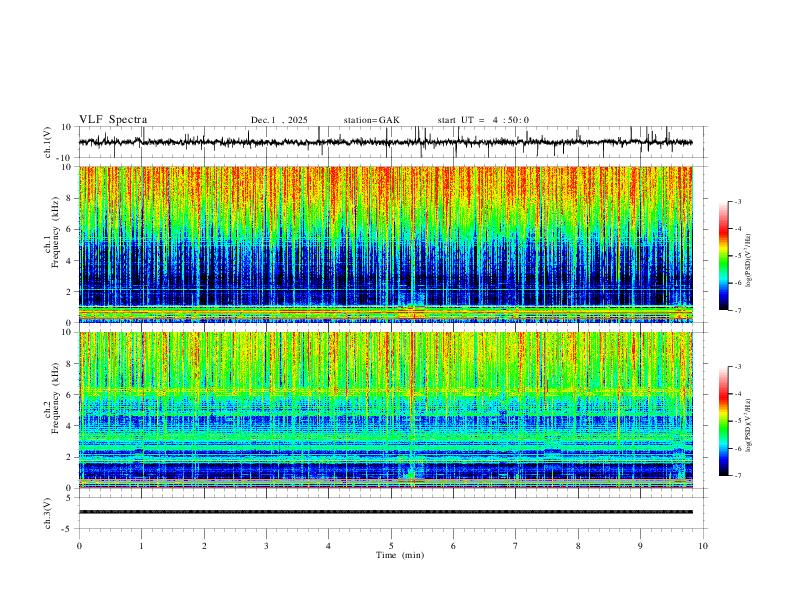792x612 pixels.
Task: Click the "start UT = 4 :50: 0" label
Action: pyautogui.click(x=483, y=120)
